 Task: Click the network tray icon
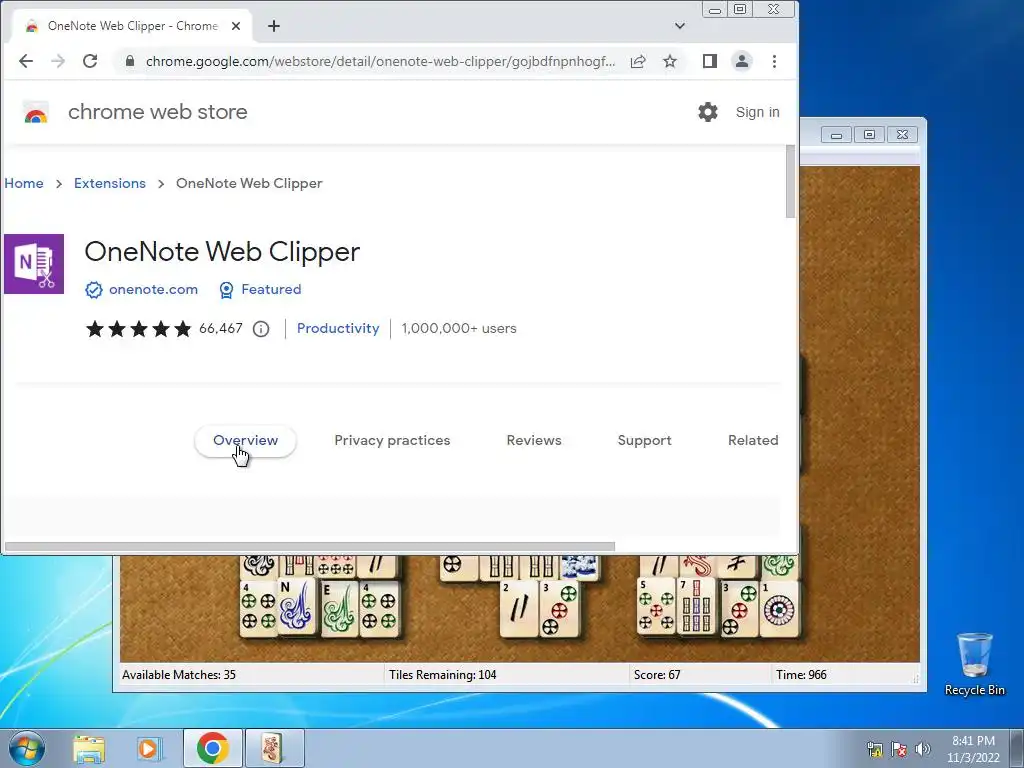tap(874, 749)
